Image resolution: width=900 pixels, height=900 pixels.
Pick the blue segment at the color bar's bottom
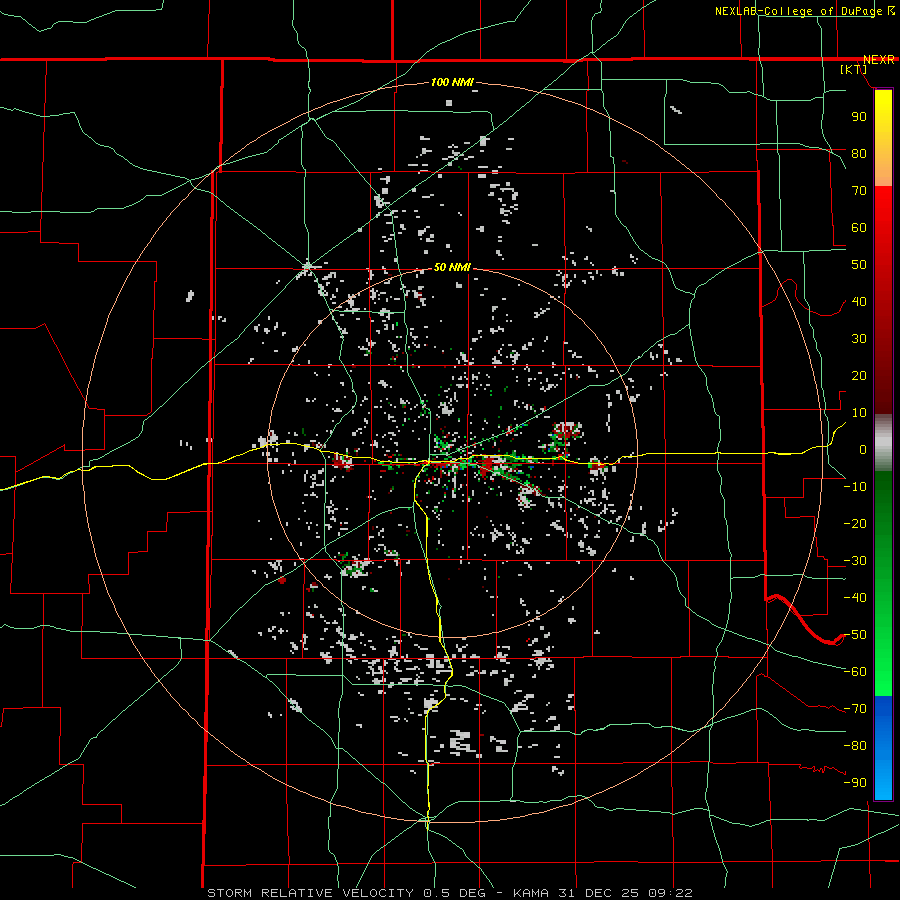pos(883,748)
